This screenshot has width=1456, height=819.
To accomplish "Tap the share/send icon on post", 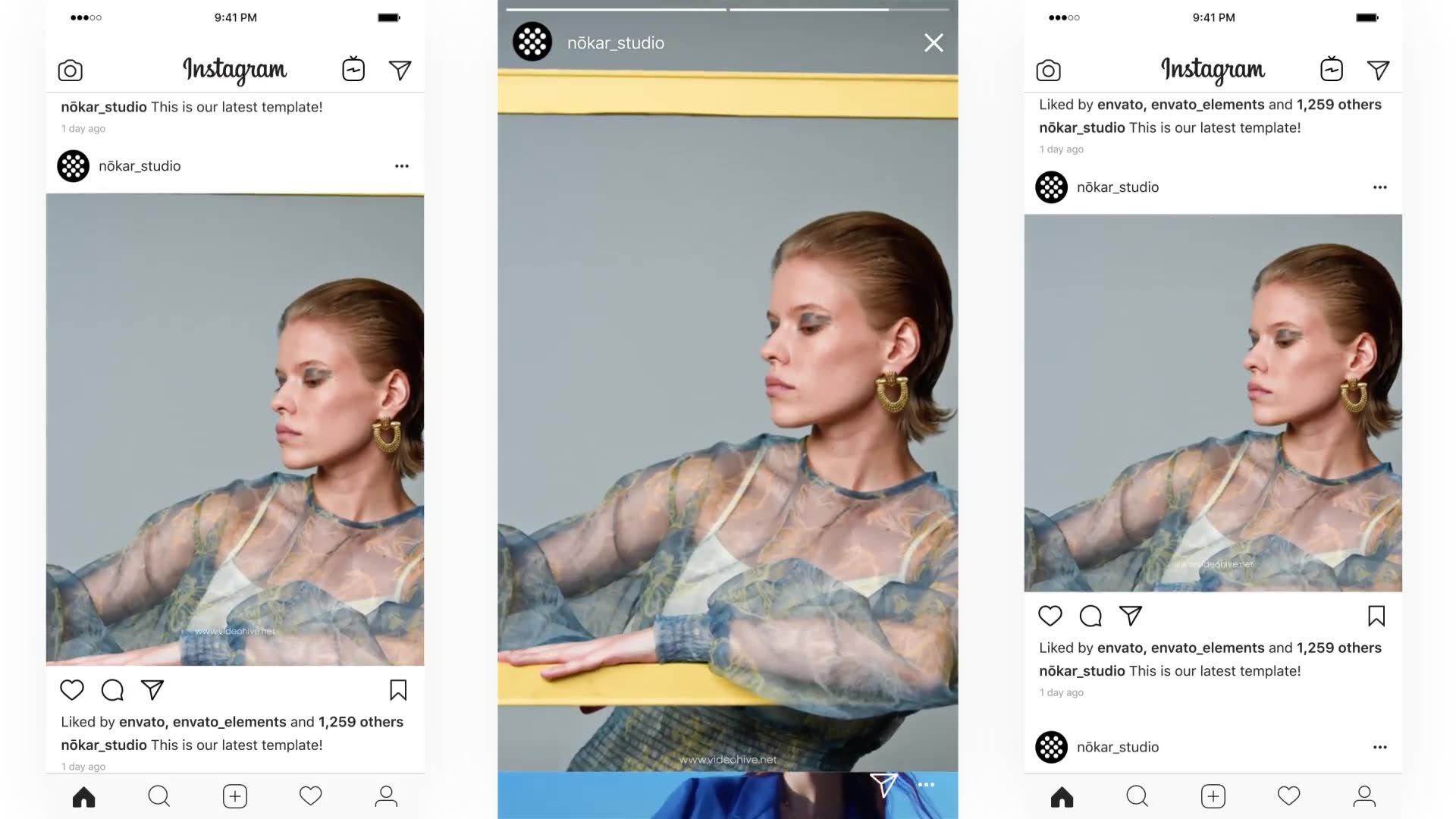I will pos(152,689).
